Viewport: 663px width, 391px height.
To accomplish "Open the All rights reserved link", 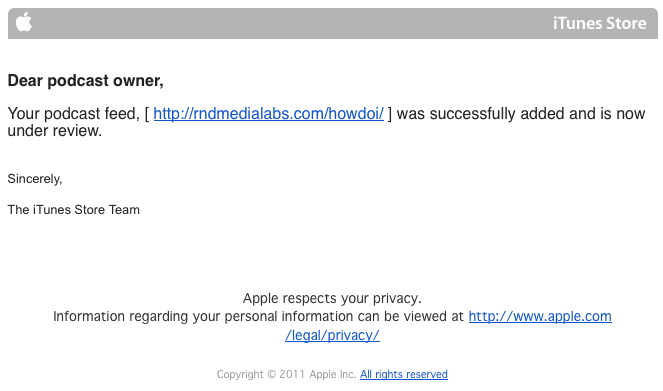I will 404,375.
